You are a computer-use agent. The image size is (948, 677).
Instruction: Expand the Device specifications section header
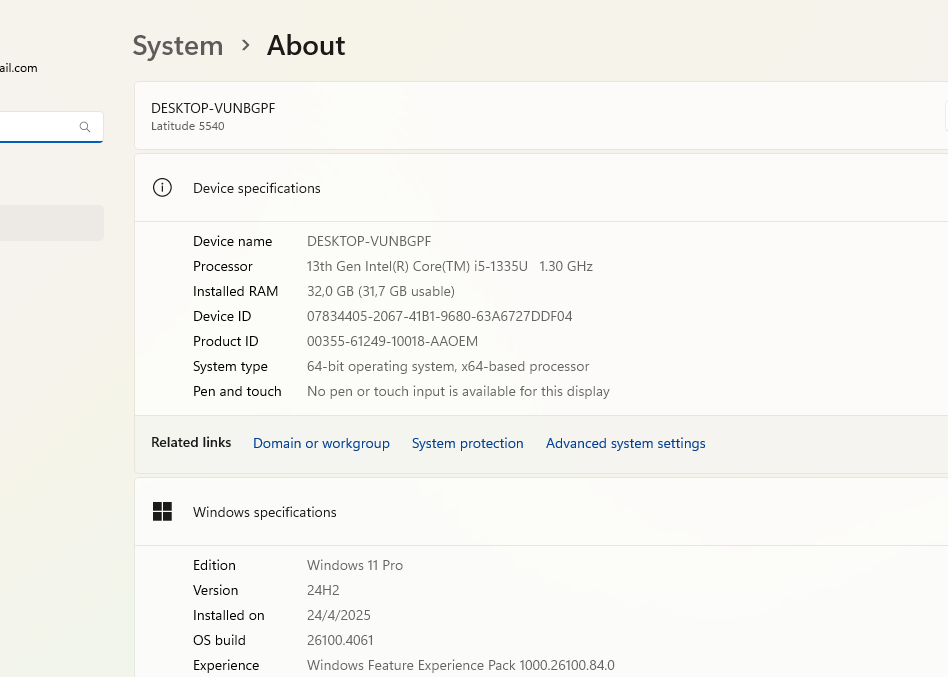click(x=541, y=188)
